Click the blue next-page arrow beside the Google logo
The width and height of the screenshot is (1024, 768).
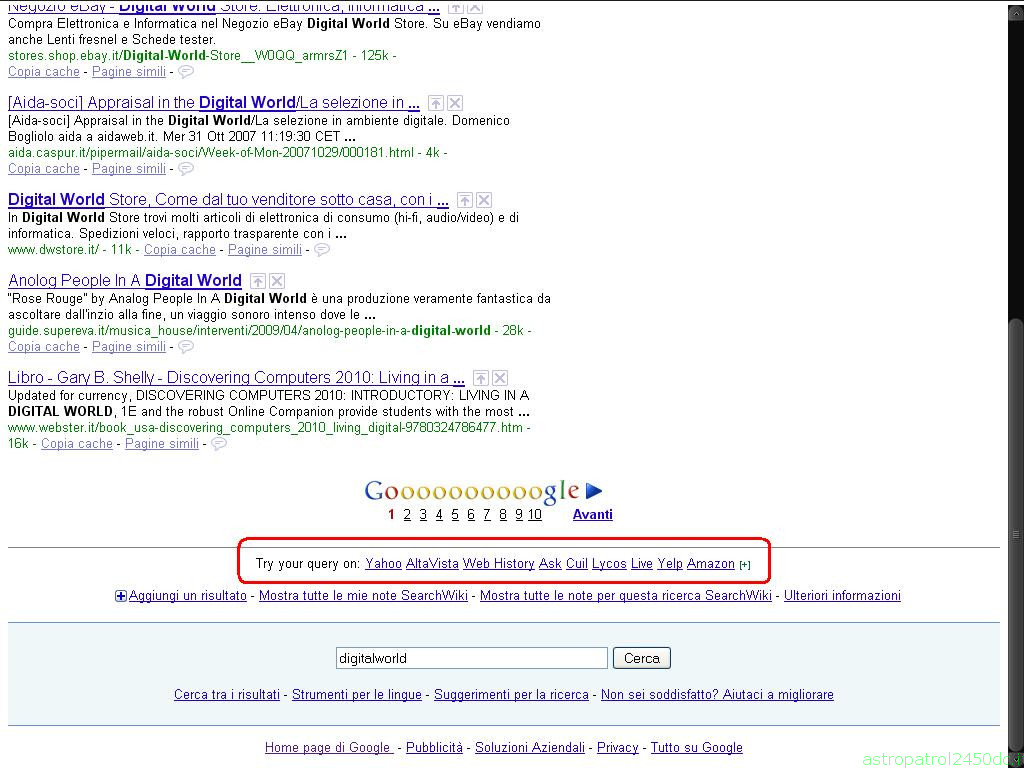click(594, 490)
